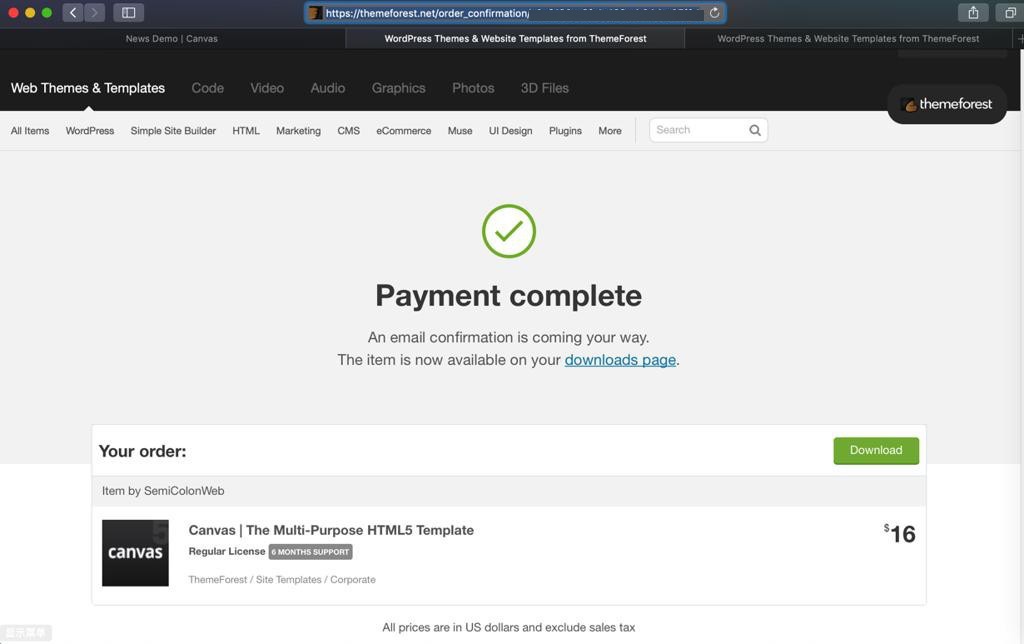
Task: Click the site favicon in the address bar
Action: (315, 12)
